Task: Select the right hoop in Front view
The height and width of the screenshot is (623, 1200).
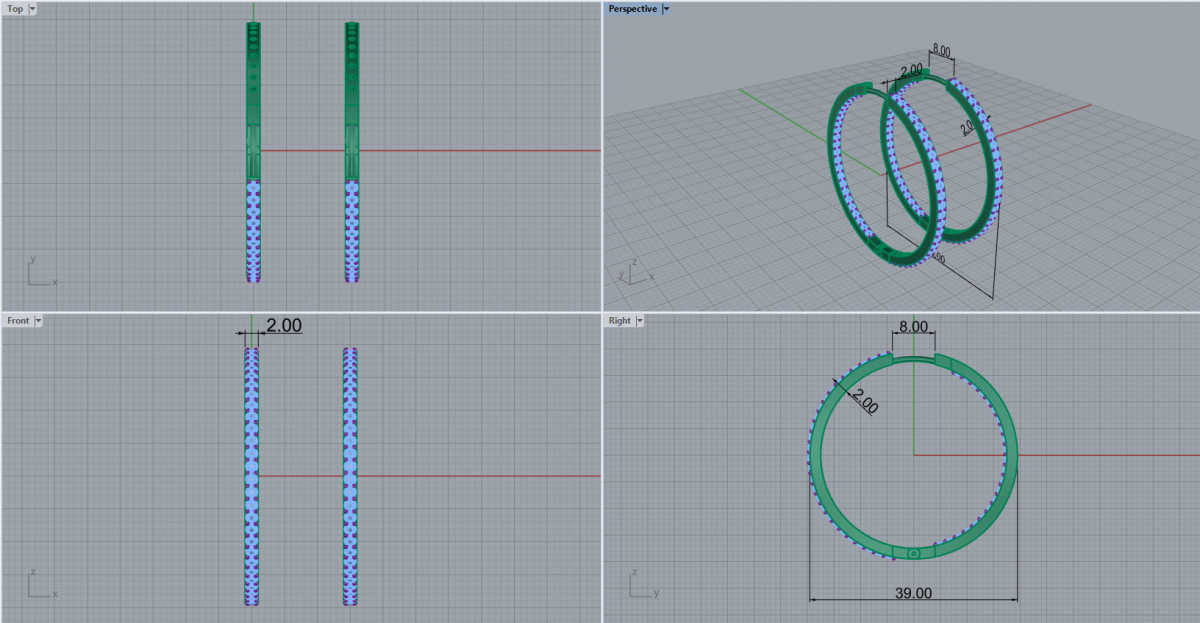Action: (350, 475)
